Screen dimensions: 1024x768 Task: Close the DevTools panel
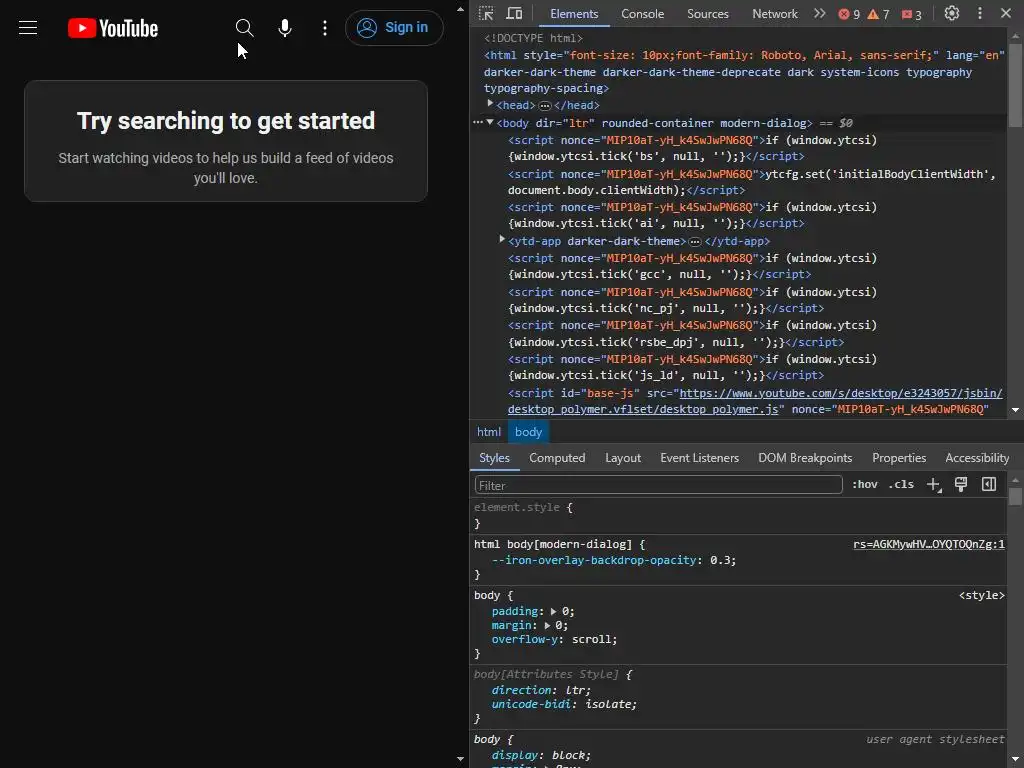coord(1006,14)
